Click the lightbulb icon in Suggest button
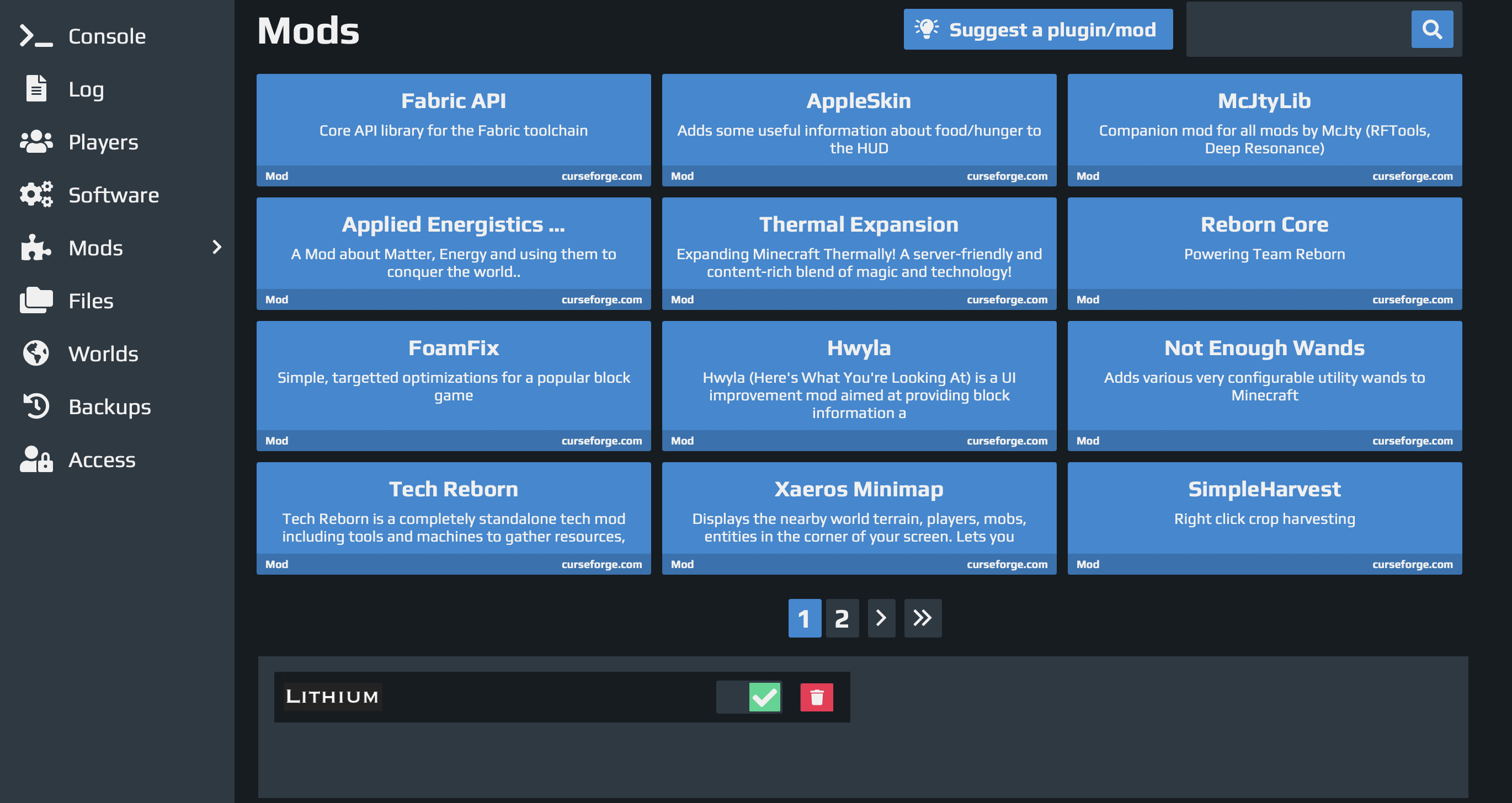The height and width of the screenshot is (803, 1512). click(x=927, y=29)
